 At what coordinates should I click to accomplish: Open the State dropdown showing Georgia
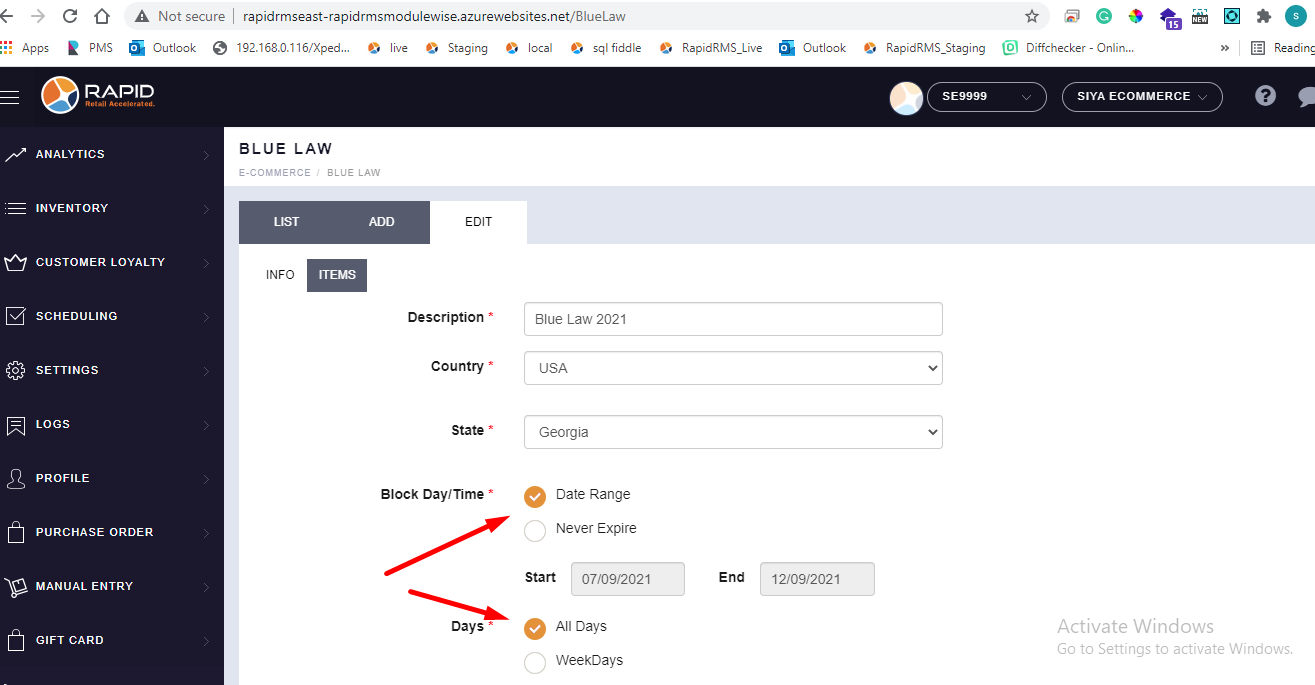tap(733, 432)
